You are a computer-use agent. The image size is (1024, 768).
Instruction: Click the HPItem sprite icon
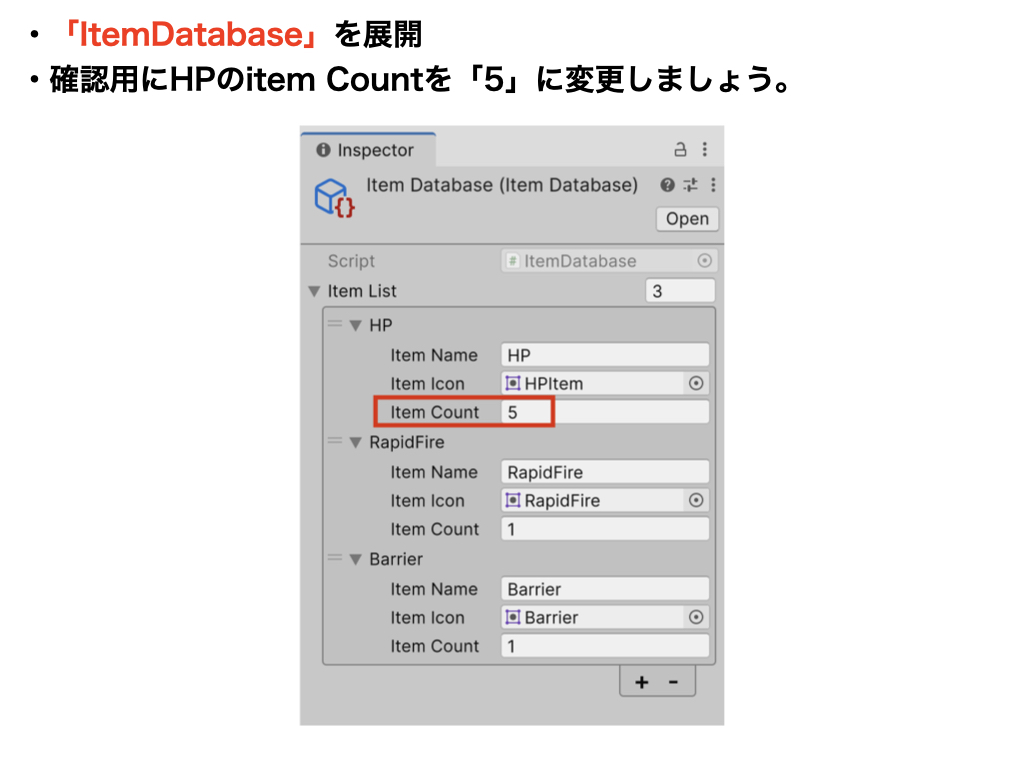[513, 383]
